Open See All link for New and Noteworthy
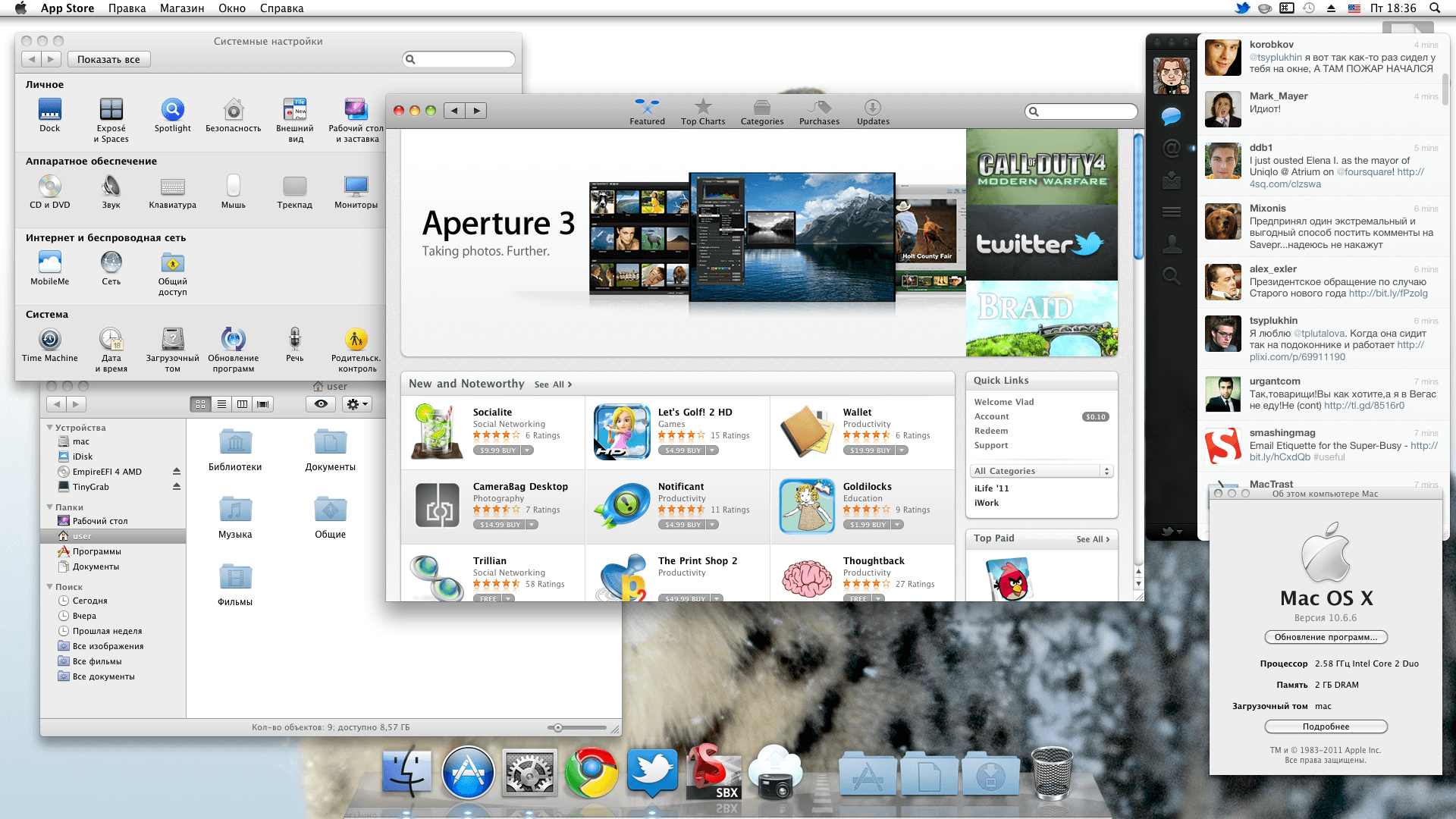The width and height of the screenshot is (1456, 819). click(553, 384)
